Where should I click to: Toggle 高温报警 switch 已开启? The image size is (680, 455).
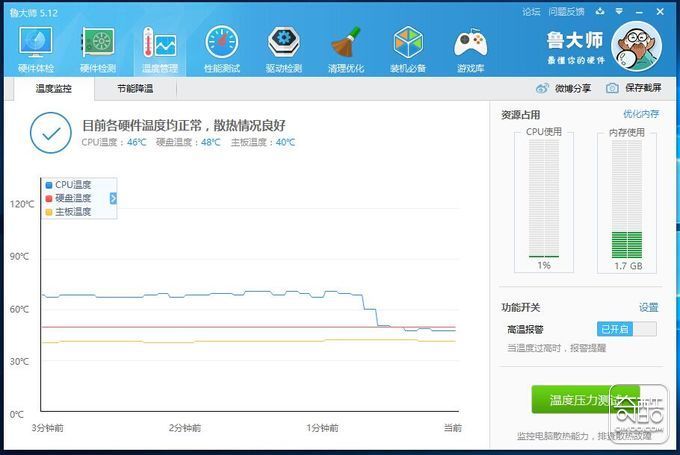click(x=627, y=329)
